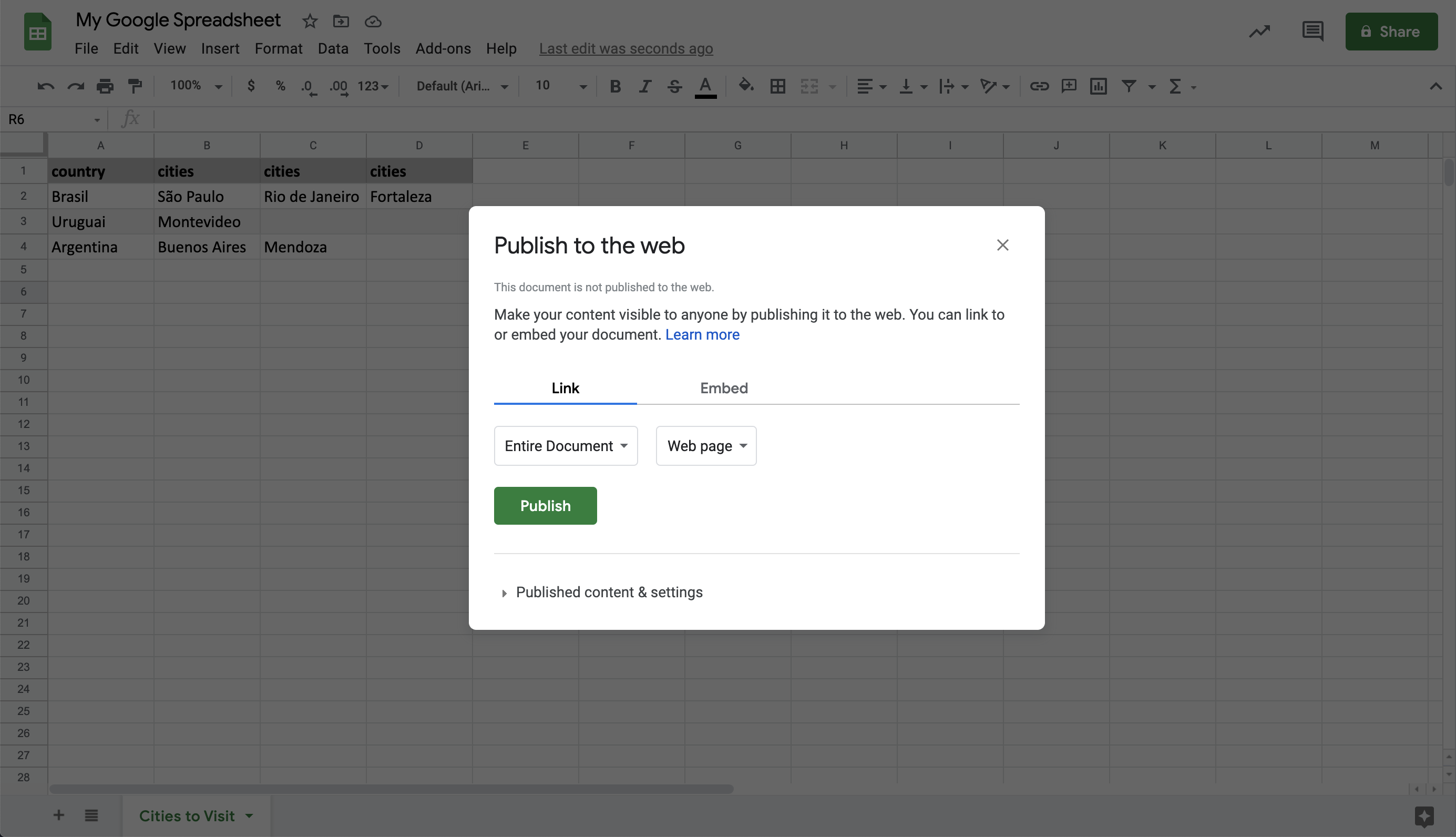1456x837 pixels.
Task: Click the font size dropdown
Action: click(557, 86)
